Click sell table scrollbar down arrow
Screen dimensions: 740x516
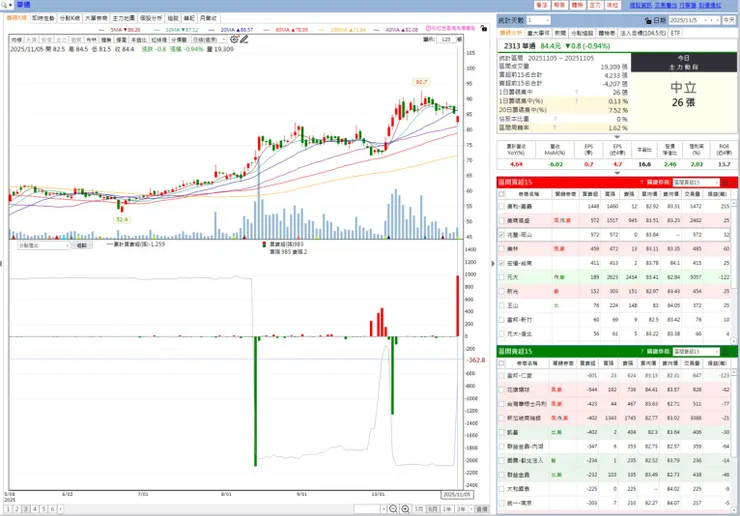coord(733,510)
